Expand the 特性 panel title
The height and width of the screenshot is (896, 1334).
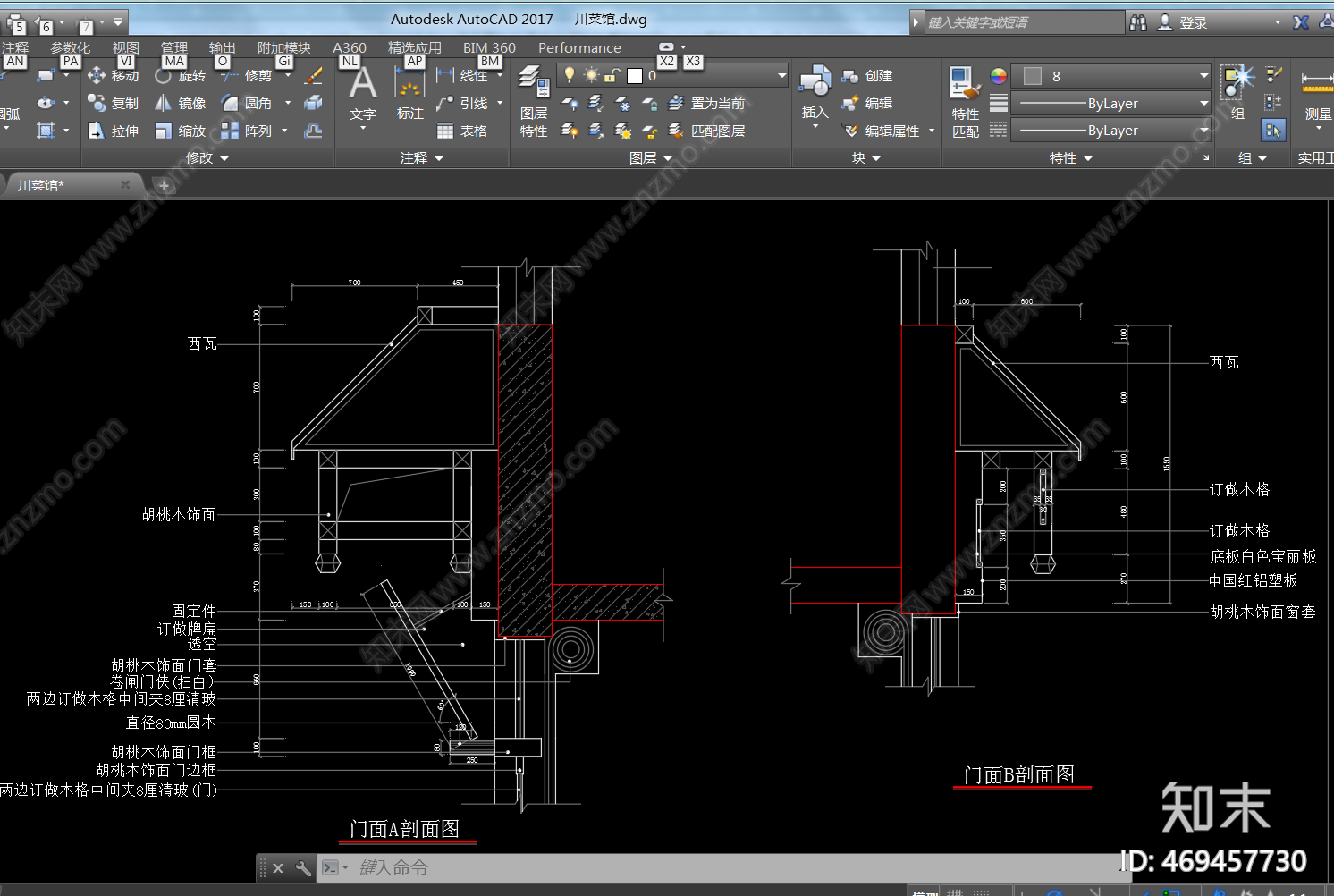[x=1071, y=158]
